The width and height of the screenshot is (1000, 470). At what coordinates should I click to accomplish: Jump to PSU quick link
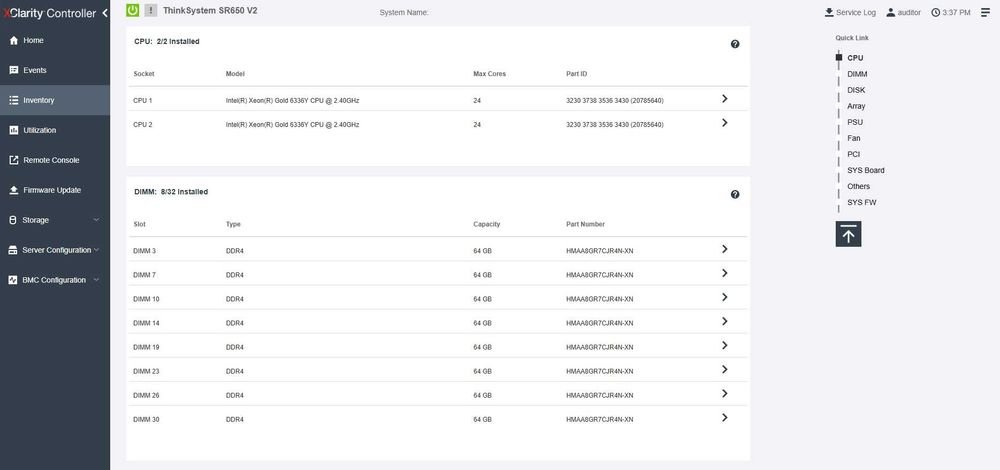coord(855,122)
